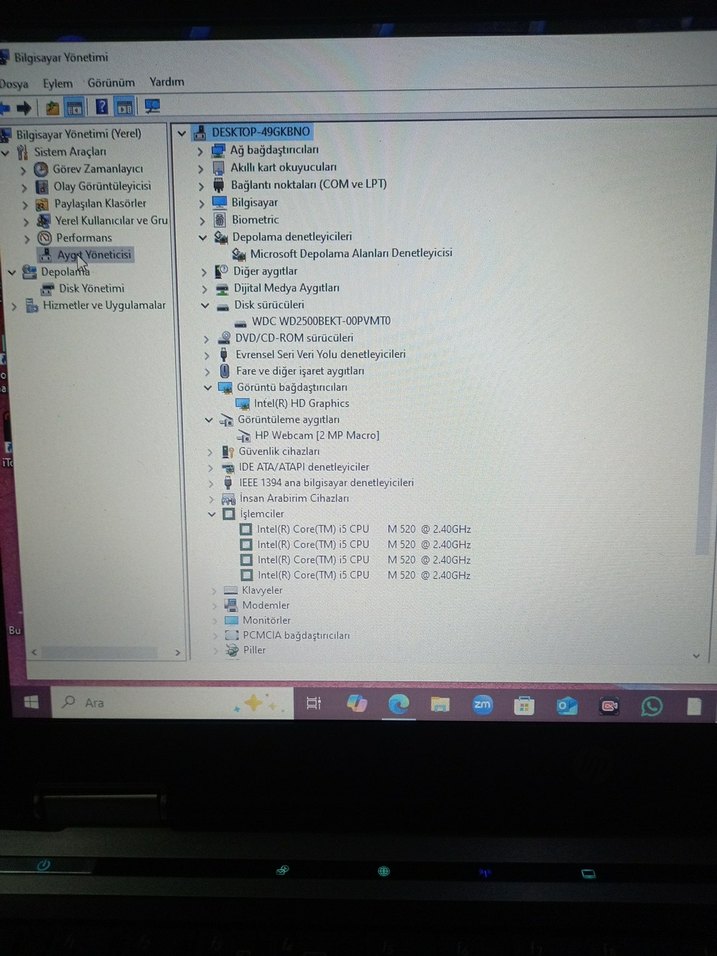Select Microsoft Depolama Alanları Denetleyicisi

coord(351,253)
